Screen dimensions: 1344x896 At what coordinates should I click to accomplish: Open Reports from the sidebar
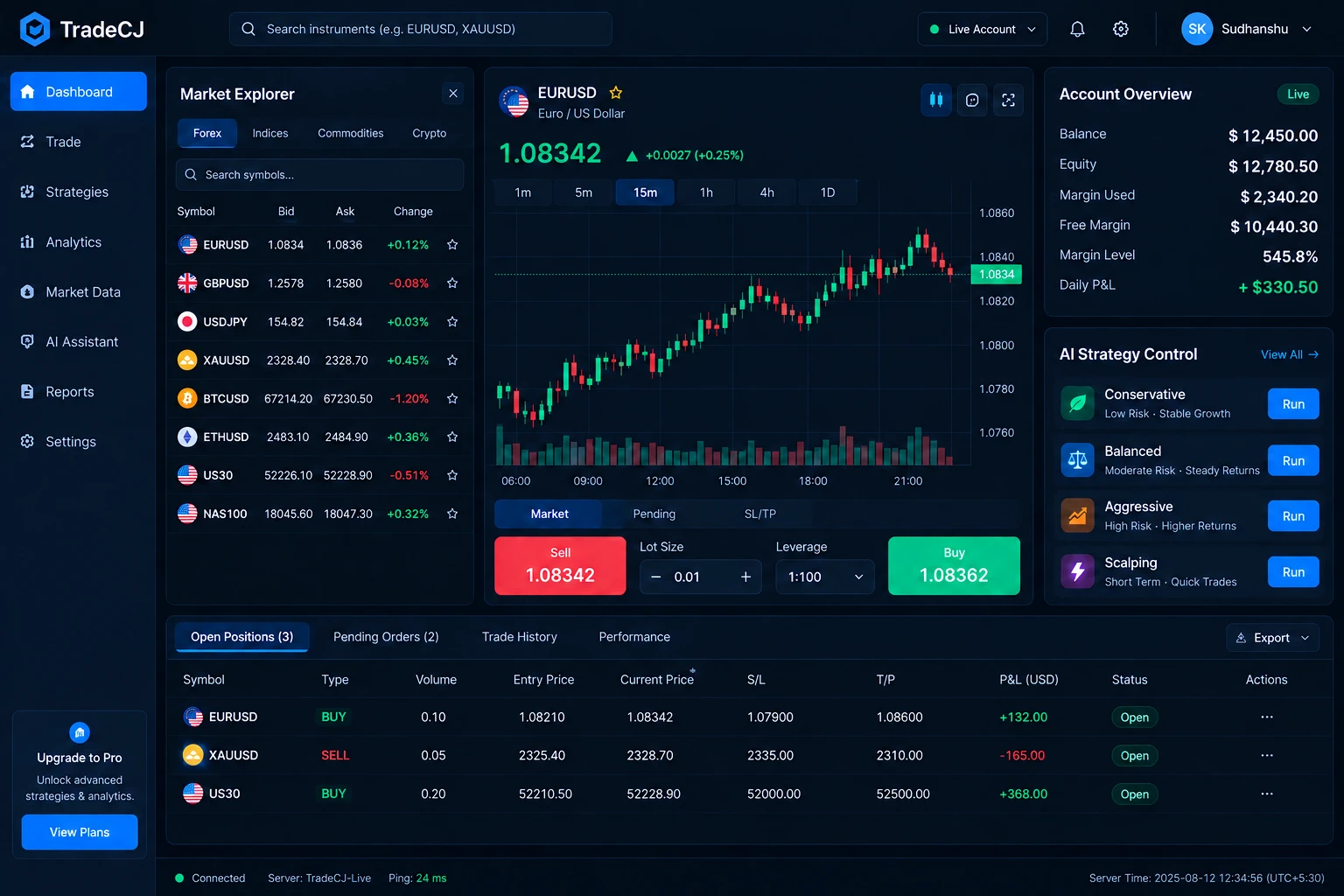(78, 391)
